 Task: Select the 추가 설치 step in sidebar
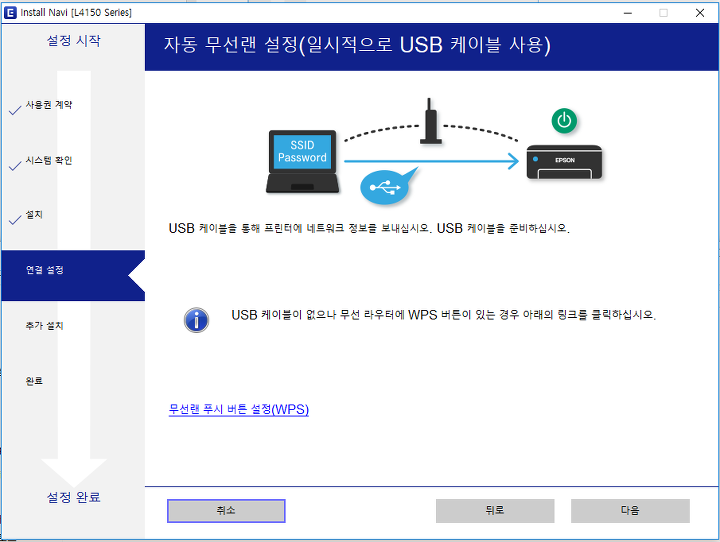pyautogui.click(x=45, y=326)
